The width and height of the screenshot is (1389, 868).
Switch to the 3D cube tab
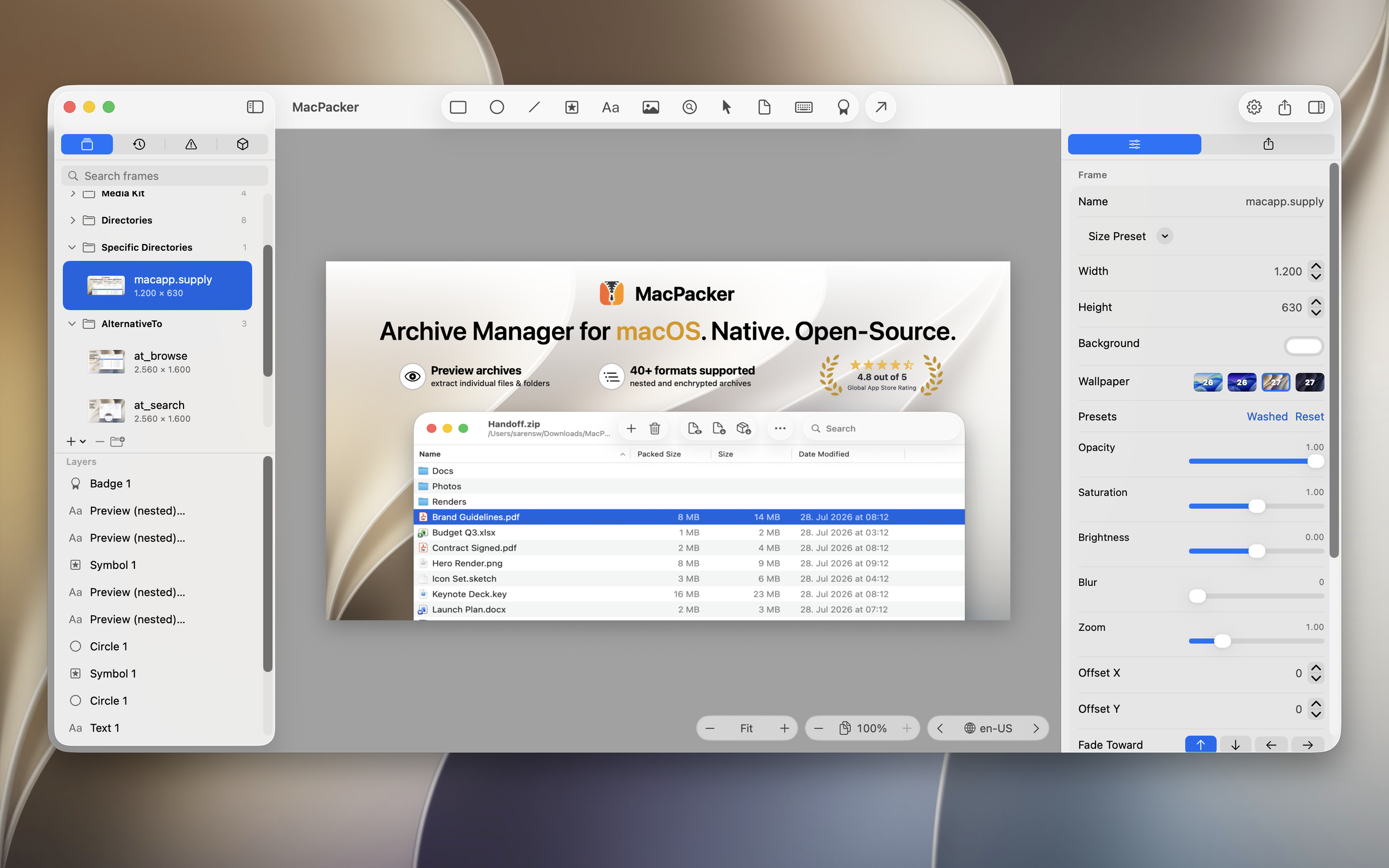[x=243, y=144]
